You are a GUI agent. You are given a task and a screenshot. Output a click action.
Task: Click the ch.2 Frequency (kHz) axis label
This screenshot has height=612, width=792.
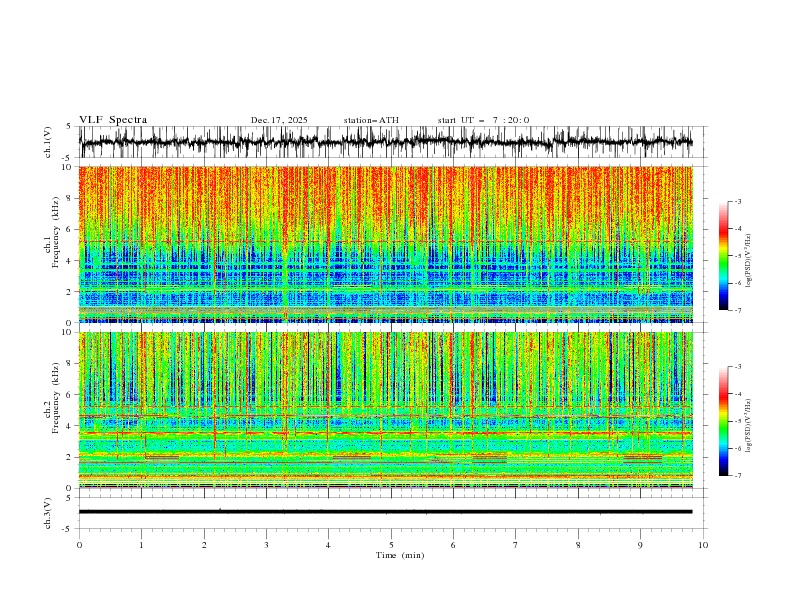(x=52, y=398)
